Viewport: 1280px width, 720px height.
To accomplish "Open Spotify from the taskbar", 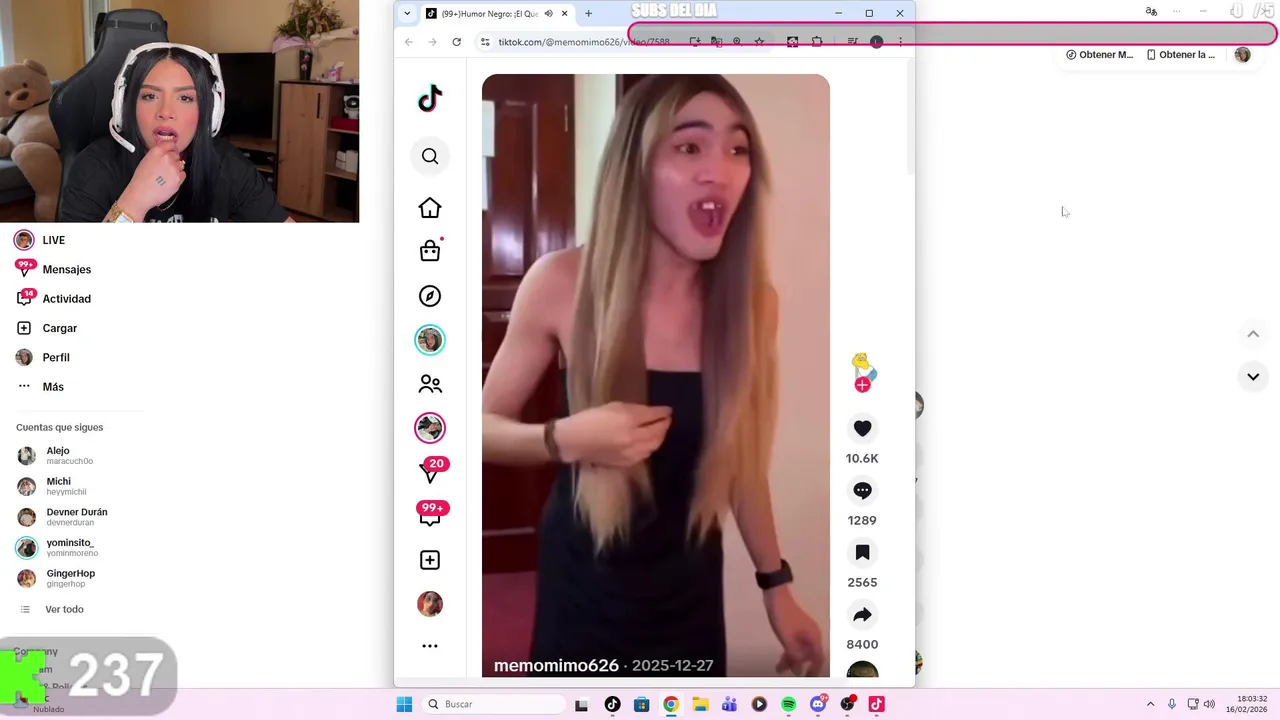I will pos(788,704).
